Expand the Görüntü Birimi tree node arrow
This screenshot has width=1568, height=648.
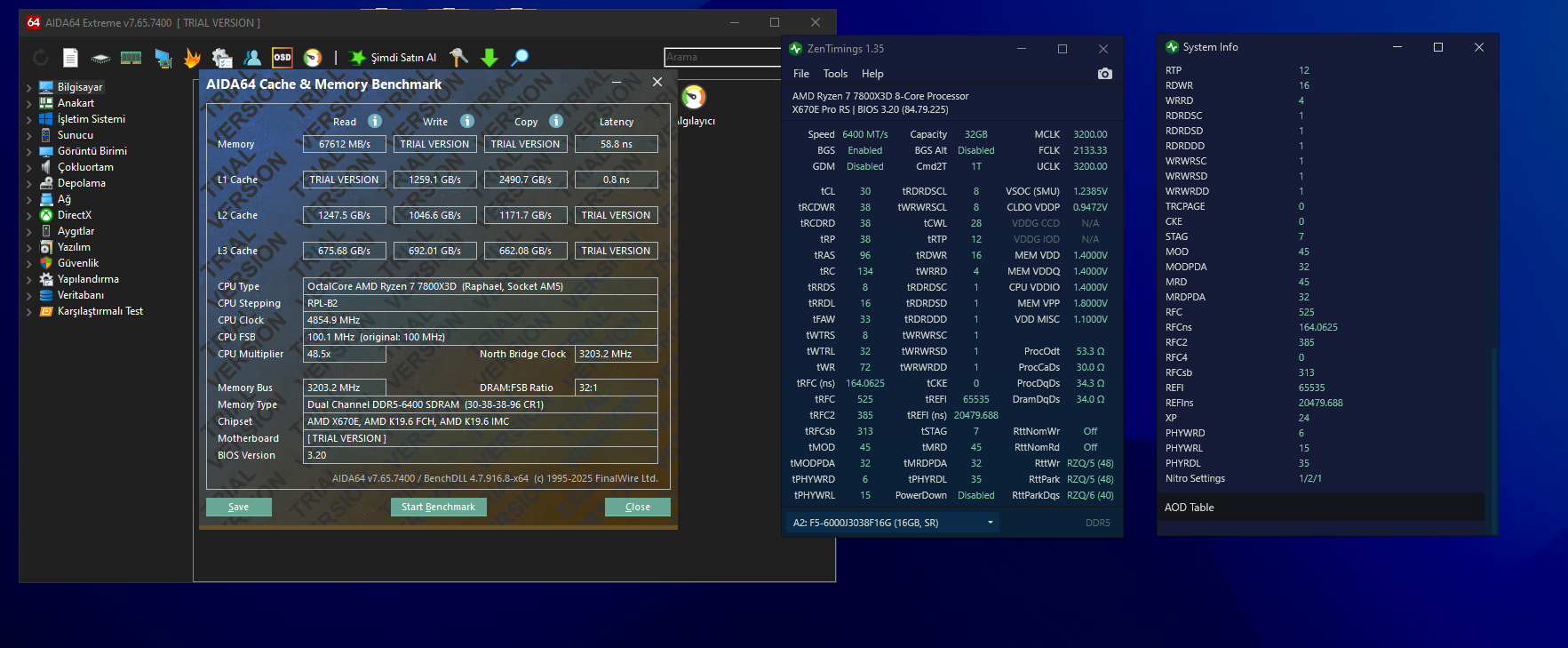[29, 152]
